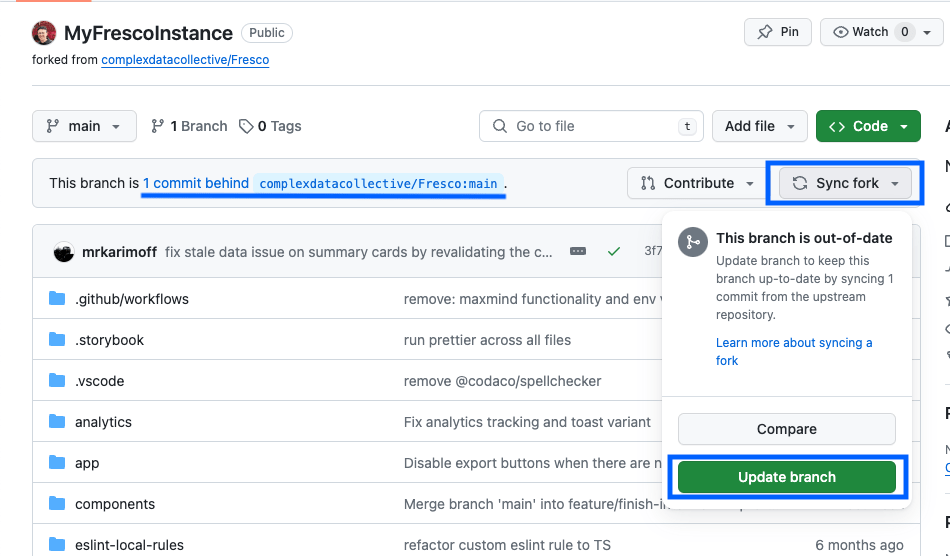Click the commit message ellipsis expander
This screenshot has width=950, height=556.
pyautogui.click(x=578, y=252)
